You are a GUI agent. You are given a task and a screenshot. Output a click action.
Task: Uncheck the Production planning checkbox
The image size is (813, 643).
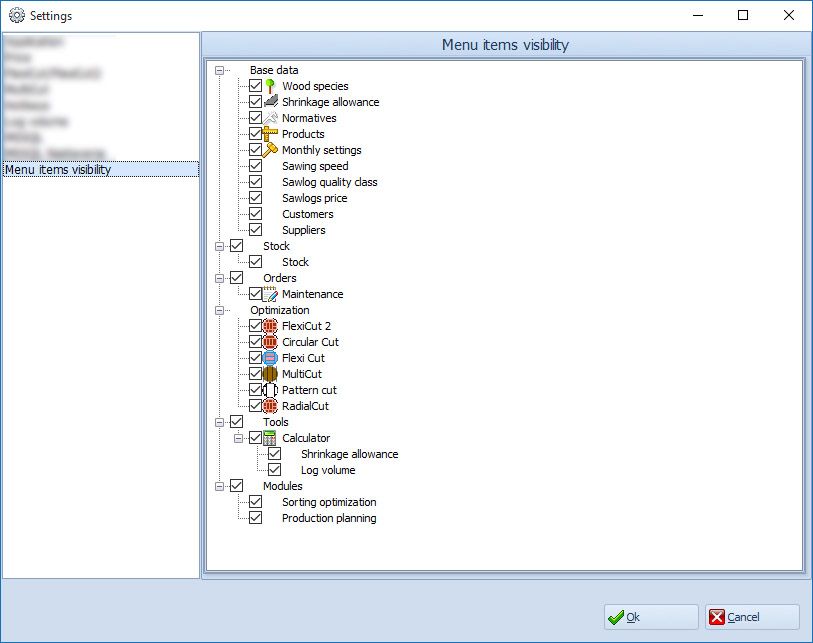(255, 518)
